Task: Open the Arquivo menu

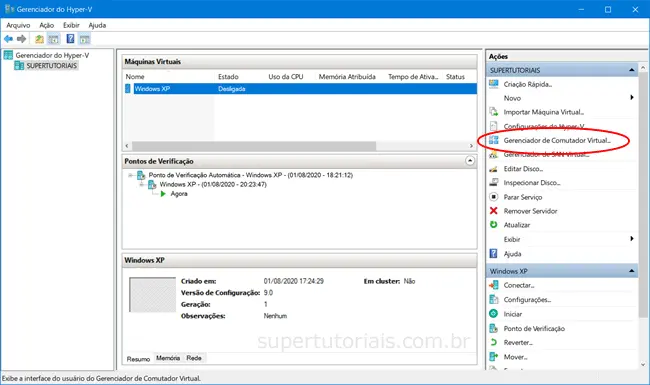Action: point(18,25)
